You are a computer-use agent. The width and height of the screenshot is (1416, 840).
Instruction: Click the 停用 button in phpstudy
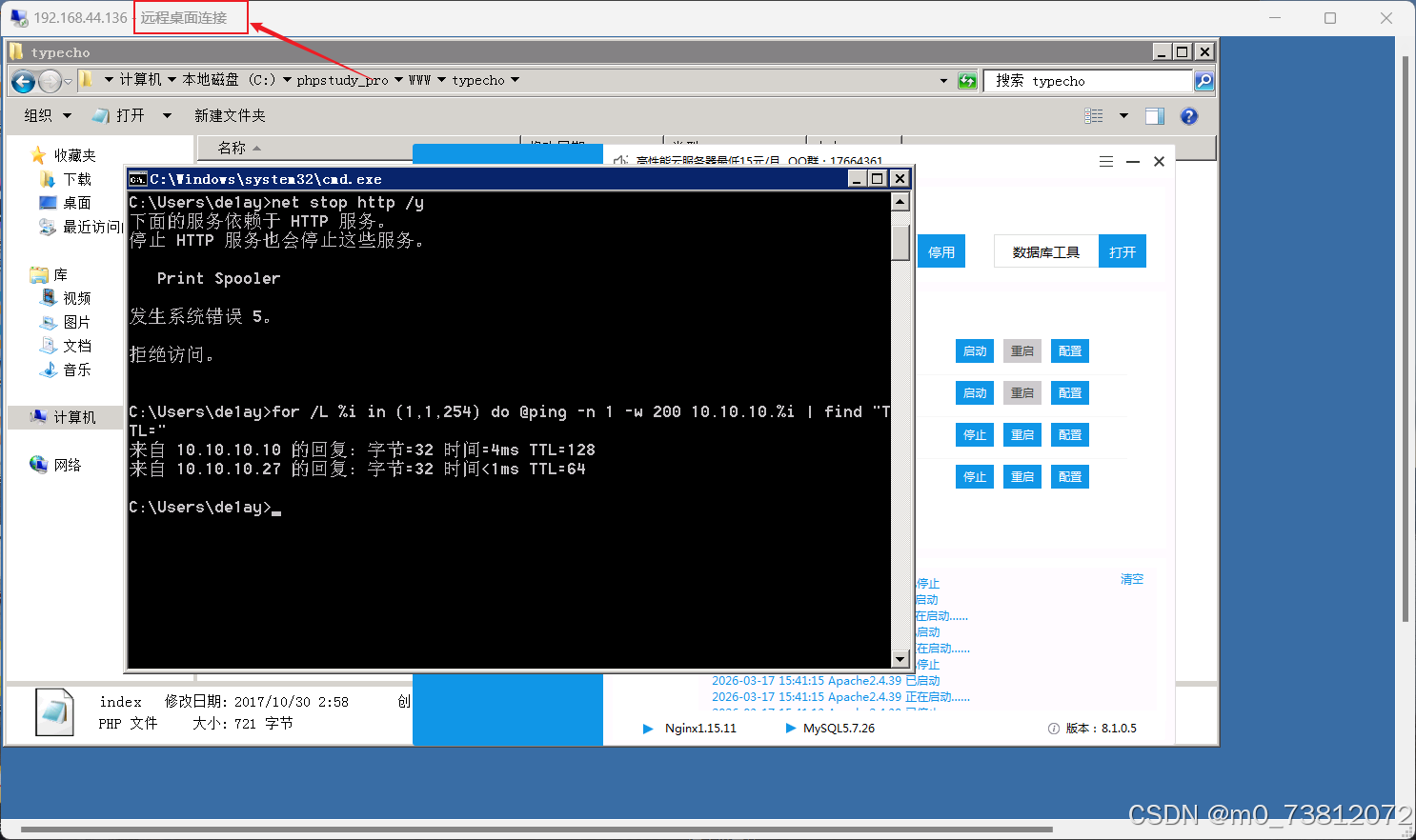pos(941,252)
